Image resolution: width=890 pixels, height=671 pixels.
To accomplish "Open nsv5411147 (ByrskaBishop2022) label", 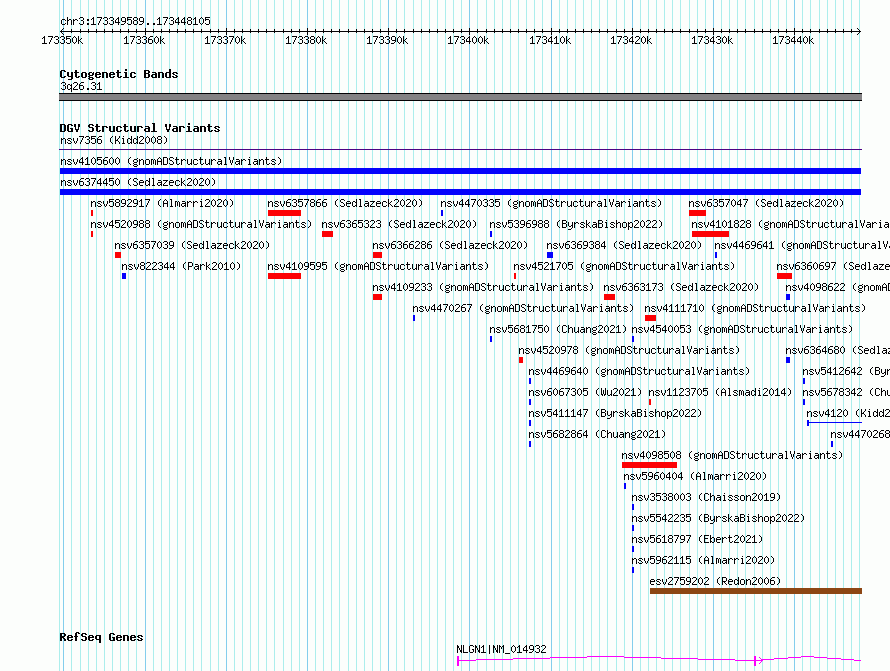I will pyautogui.click(x=615, y=413).
